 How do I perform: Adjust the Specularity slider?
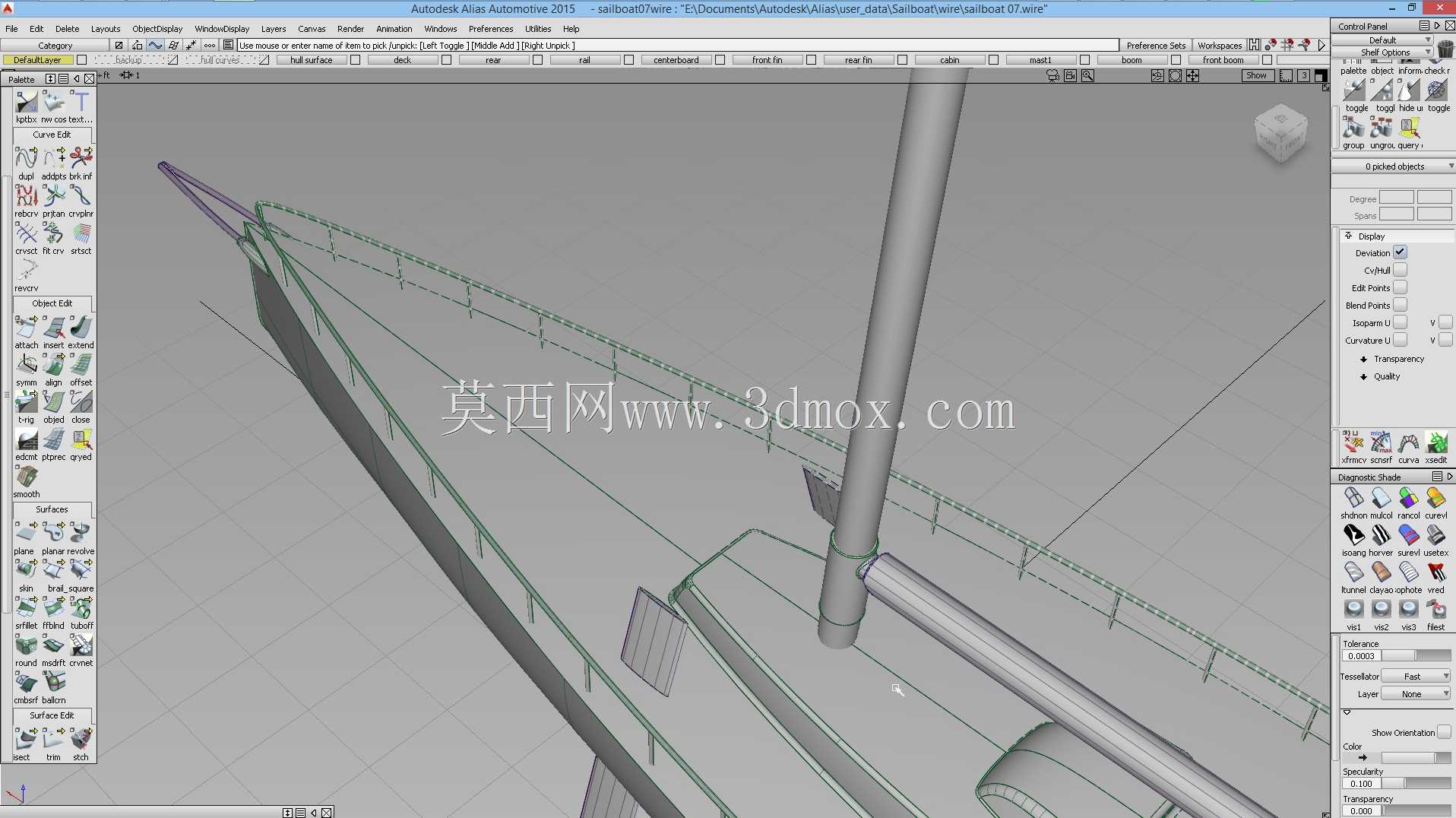tap(1416, 783)
